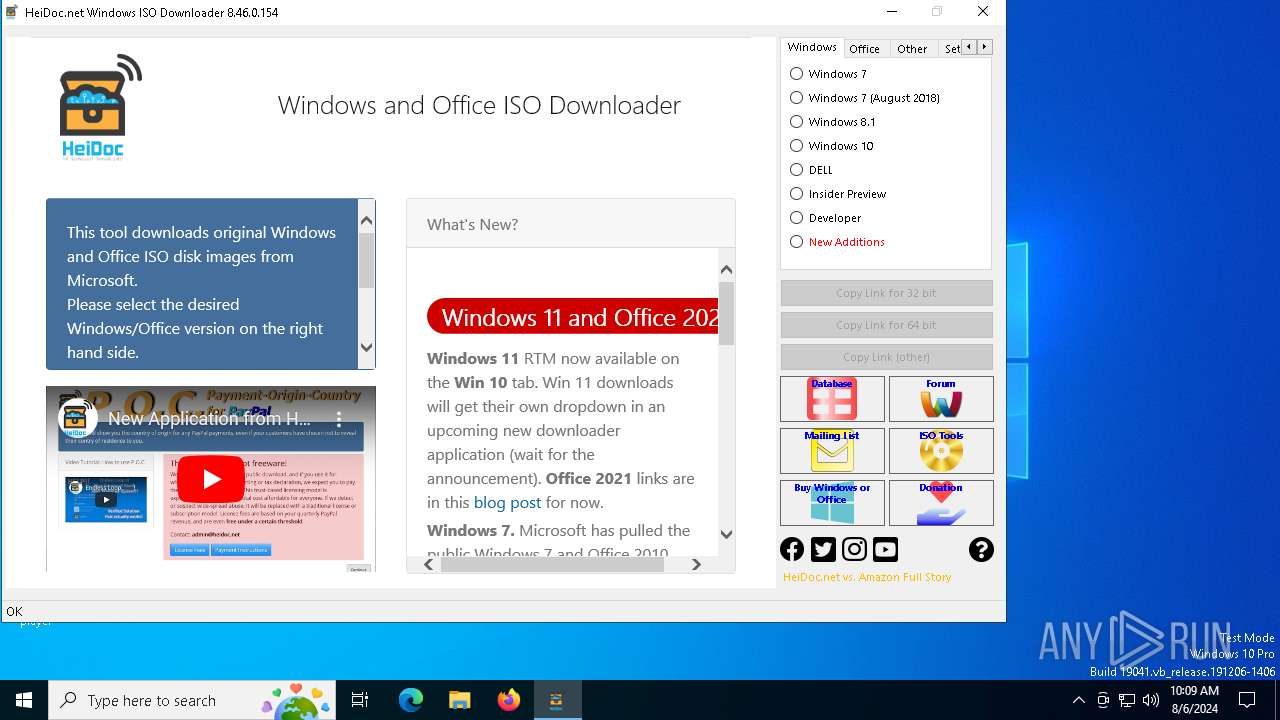Select Windows 7 (August 2018) option
This screenshot has height=720, width=1280.
pos(796,97)
